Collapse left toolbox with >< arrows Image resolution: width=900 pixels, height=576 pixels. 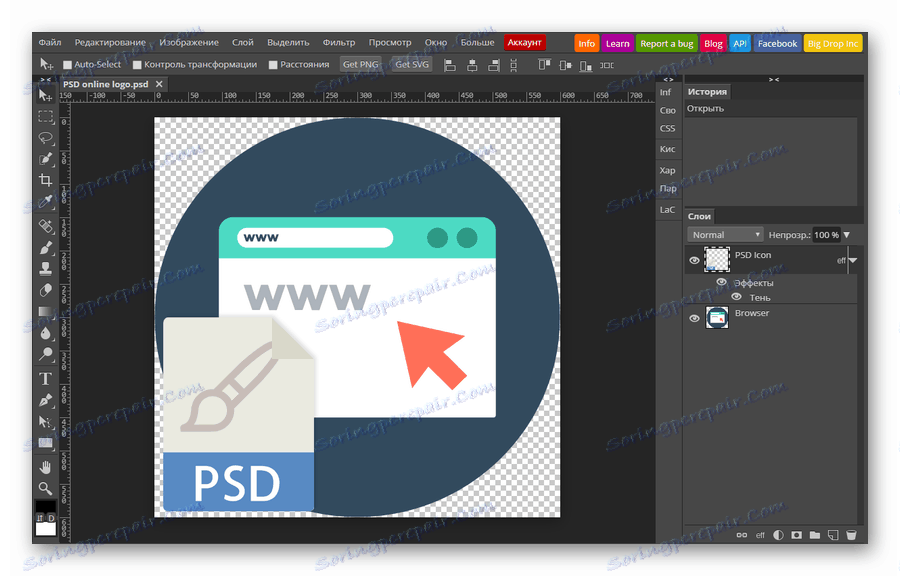[x=45, y=79]
